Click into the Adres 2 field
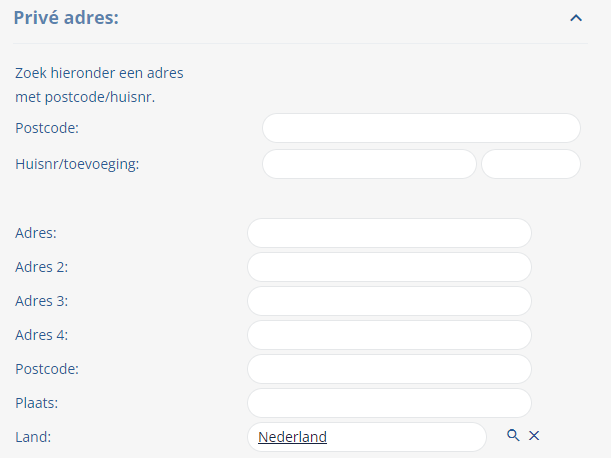Screen dimensions: 611x458 coord(389,267)
